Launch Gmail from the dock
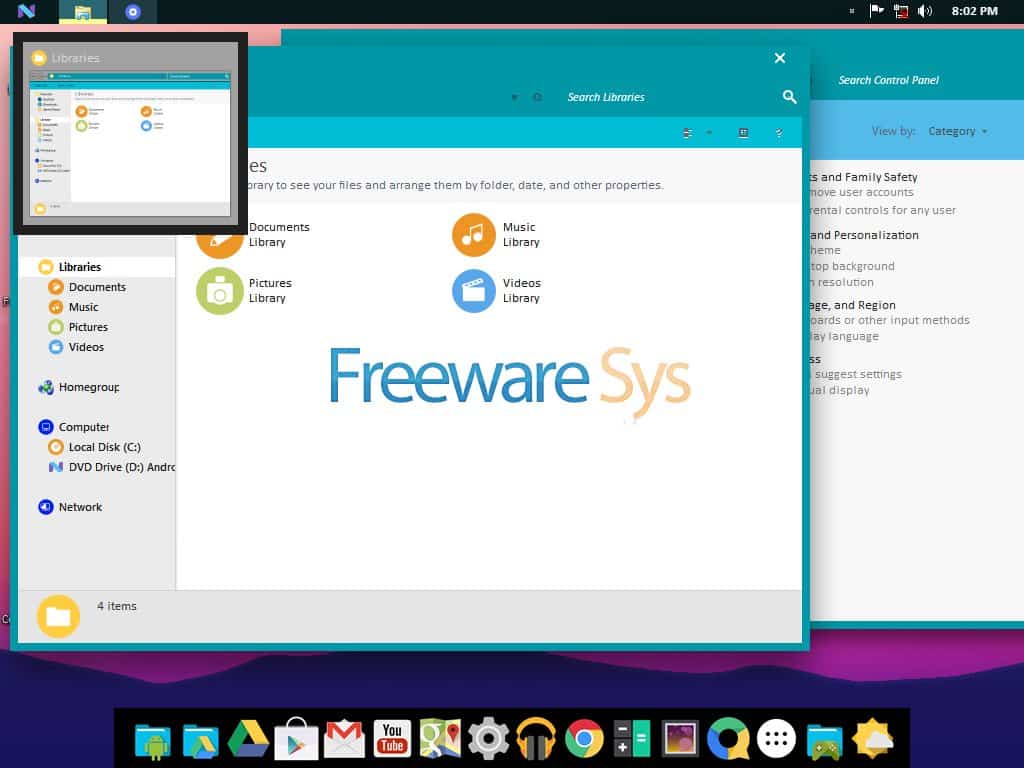This screenshot has width=1024, height=768. (x=344, y=739)
